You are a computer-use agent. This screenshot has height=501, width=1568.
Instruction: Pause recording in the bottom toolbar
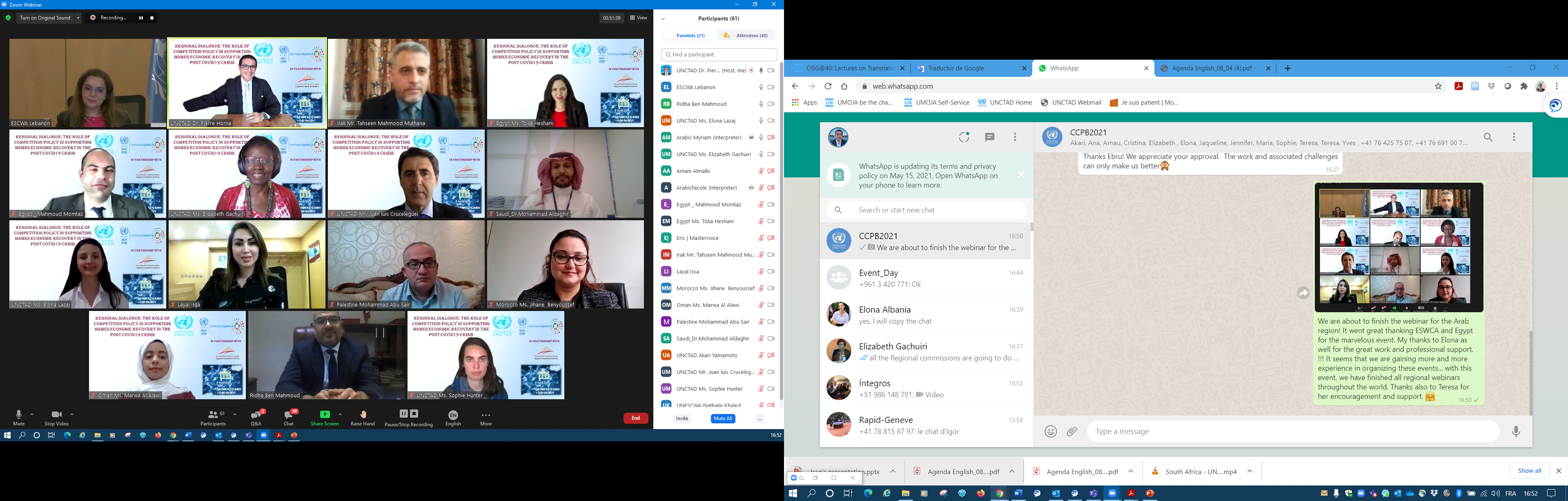pos(403,413)
